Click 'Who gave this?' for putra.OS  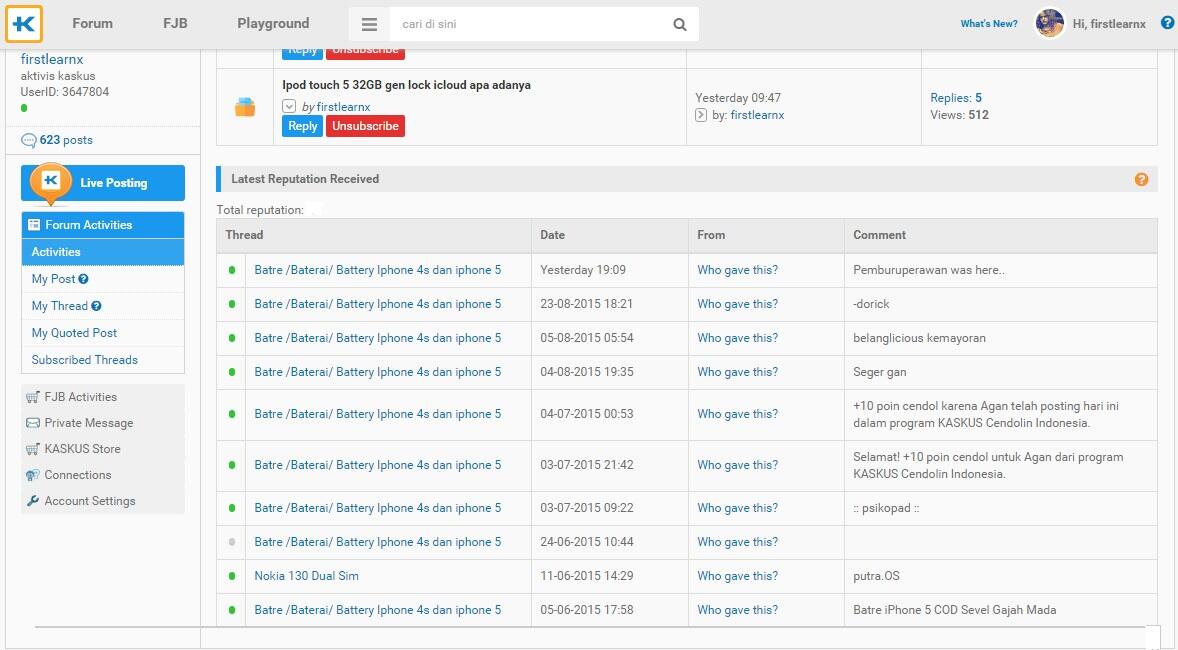tap(738, 576)
